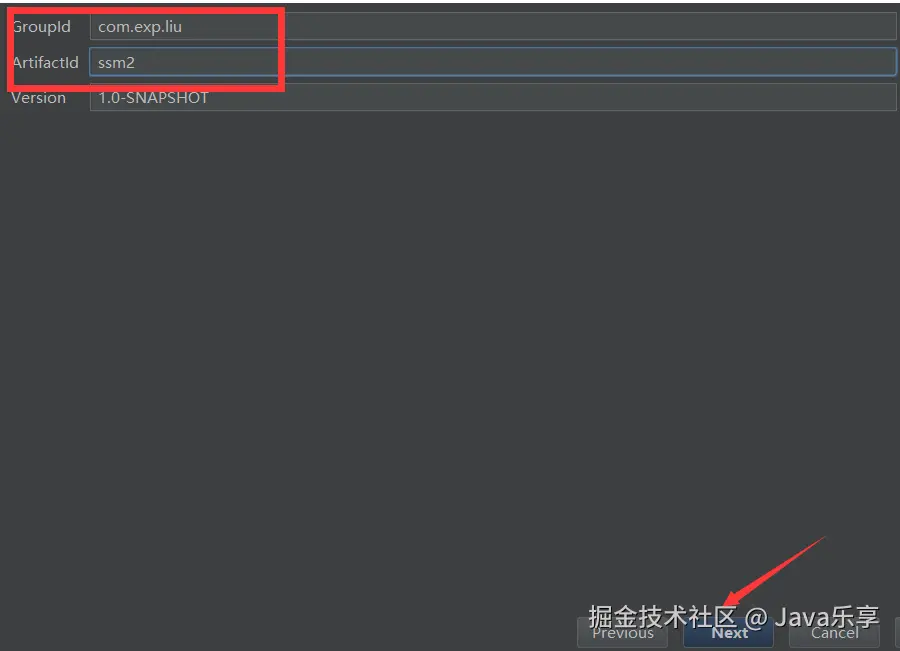Focus the Version input field
Viewport: 900px width, 651px height.
point(493,98)
